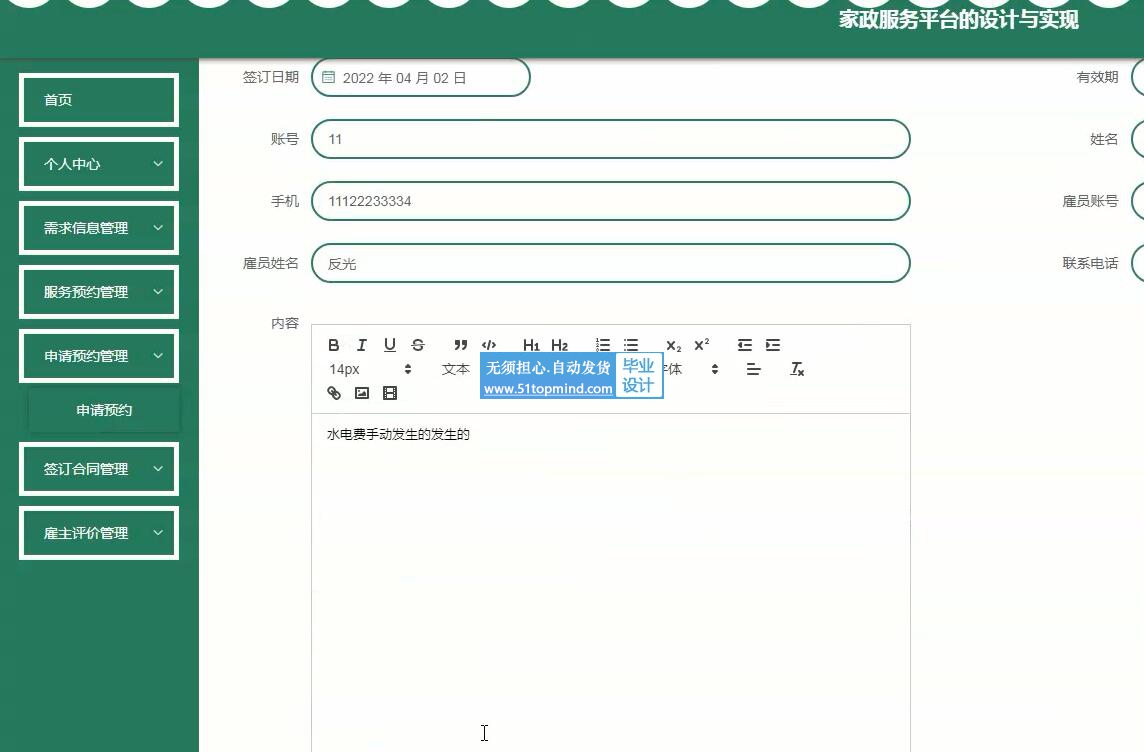Open the 文本 text style dropdown
The image size is (1144, 752).
[x=456, y=369]
